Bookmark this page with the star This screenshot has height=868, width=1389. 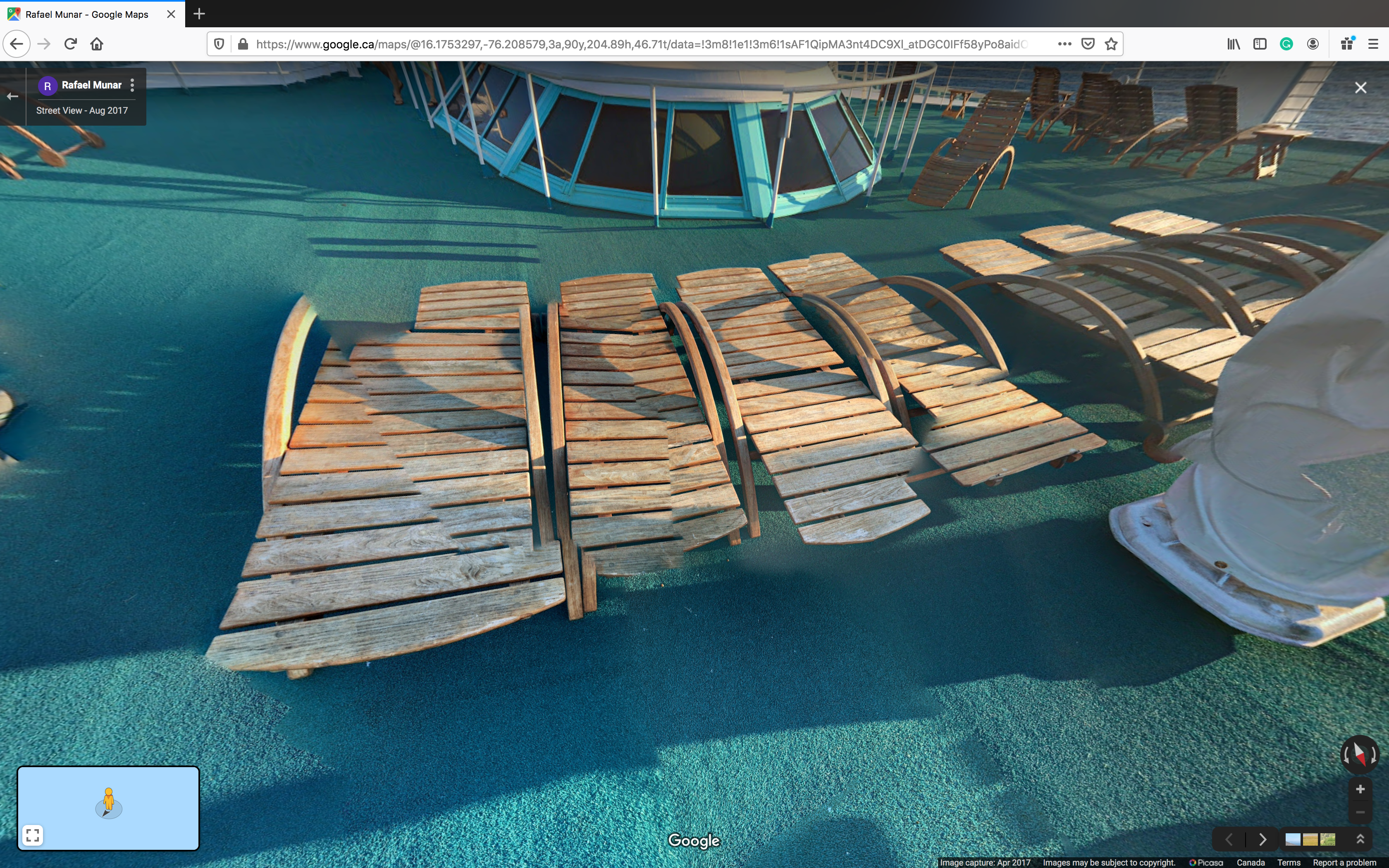tap(1111, 44)
